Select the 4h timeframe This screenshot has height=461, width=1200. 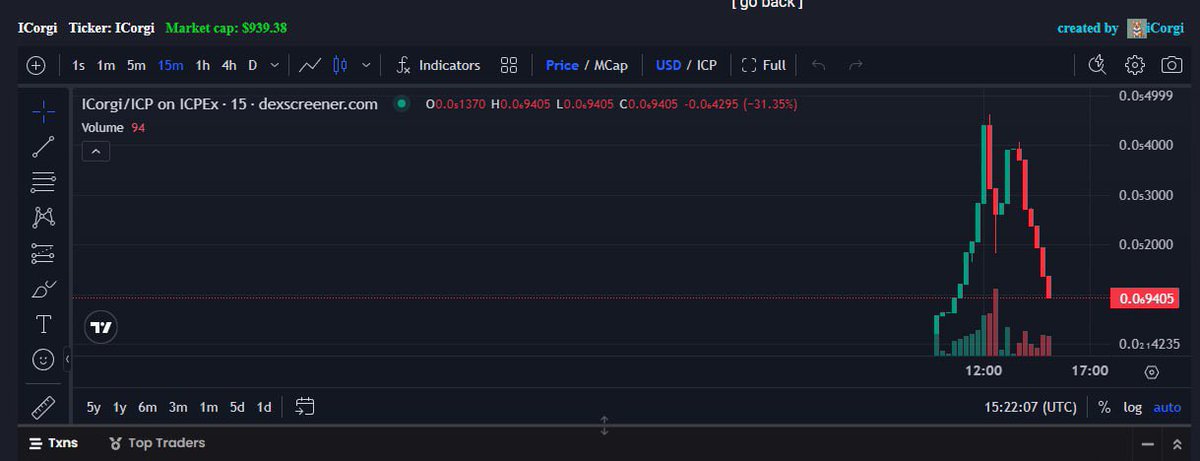click(x=229, y=65)
